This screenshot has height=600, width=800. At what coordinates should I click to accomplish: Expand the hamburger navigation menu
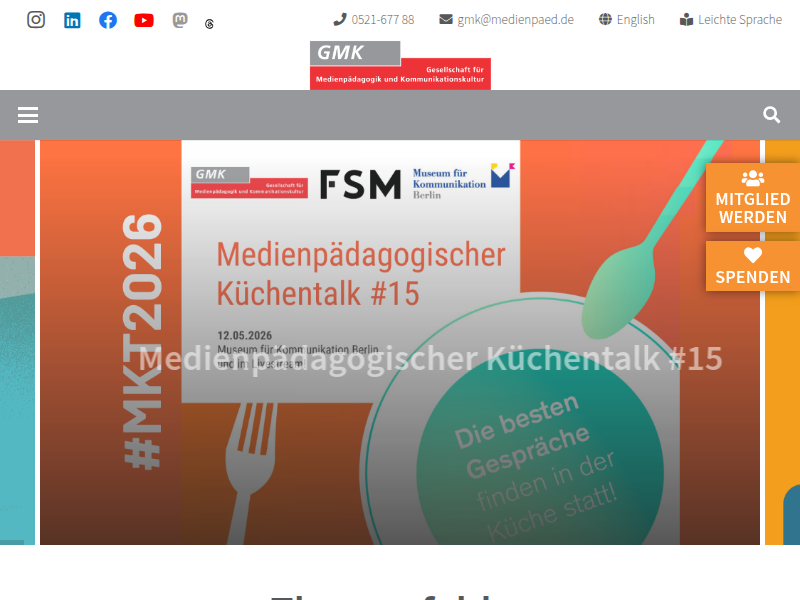28,115
